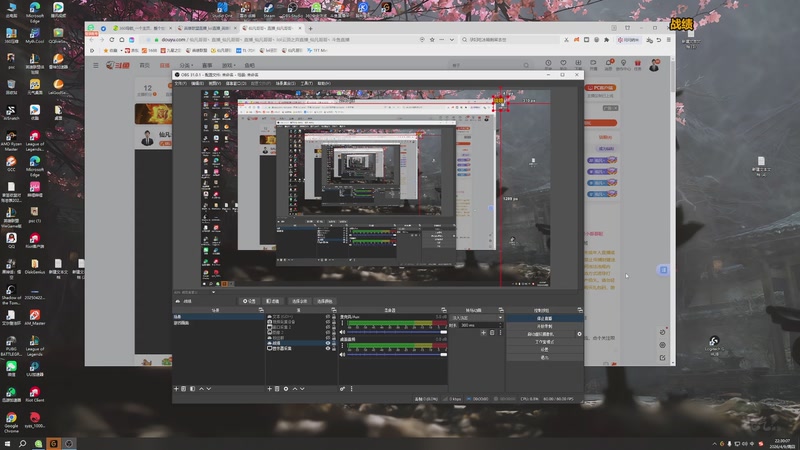Open OBS 视图(V) menu
Viewport: 800px width, 450px height.
tap(215, 83)
